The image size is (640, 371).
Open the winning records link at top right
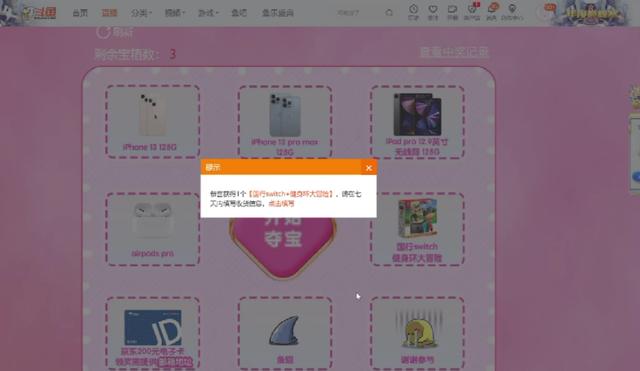[x=454, y=52]
